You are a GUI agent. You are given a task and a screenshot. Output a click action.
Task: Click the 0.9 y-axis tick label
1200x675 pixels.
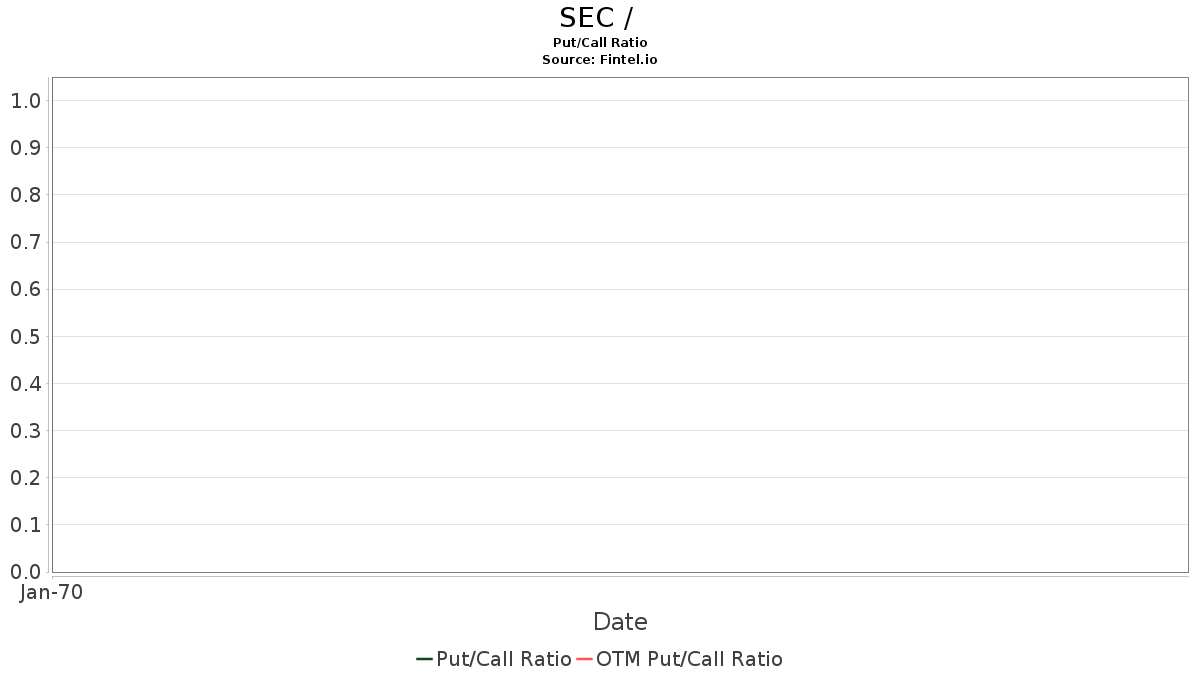[25, 148]
